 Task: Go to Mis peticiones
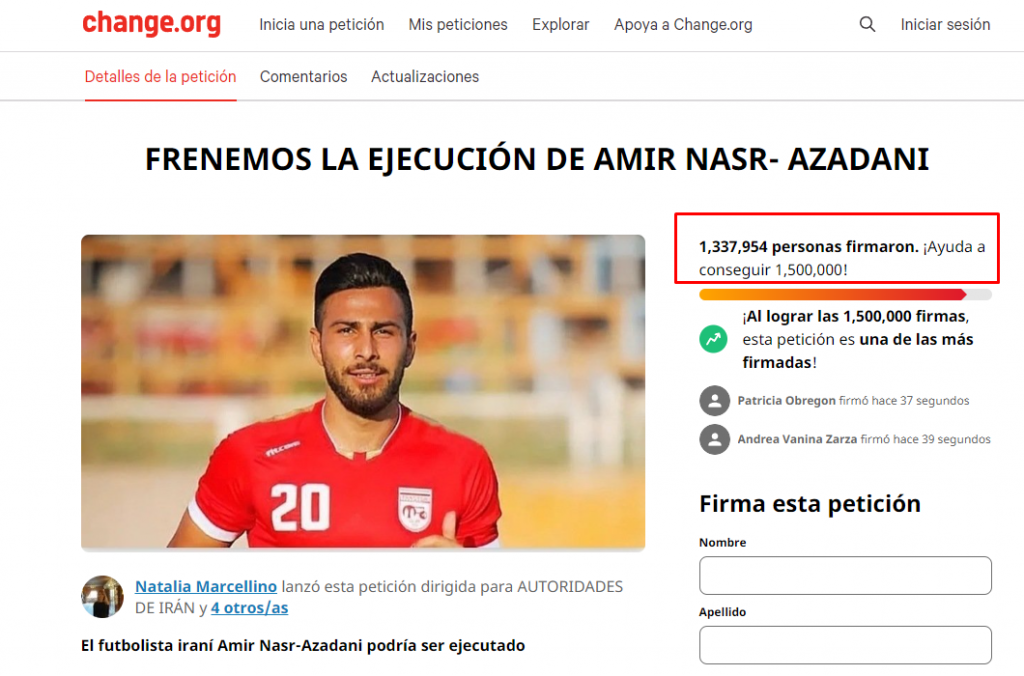tap(458, 25)
